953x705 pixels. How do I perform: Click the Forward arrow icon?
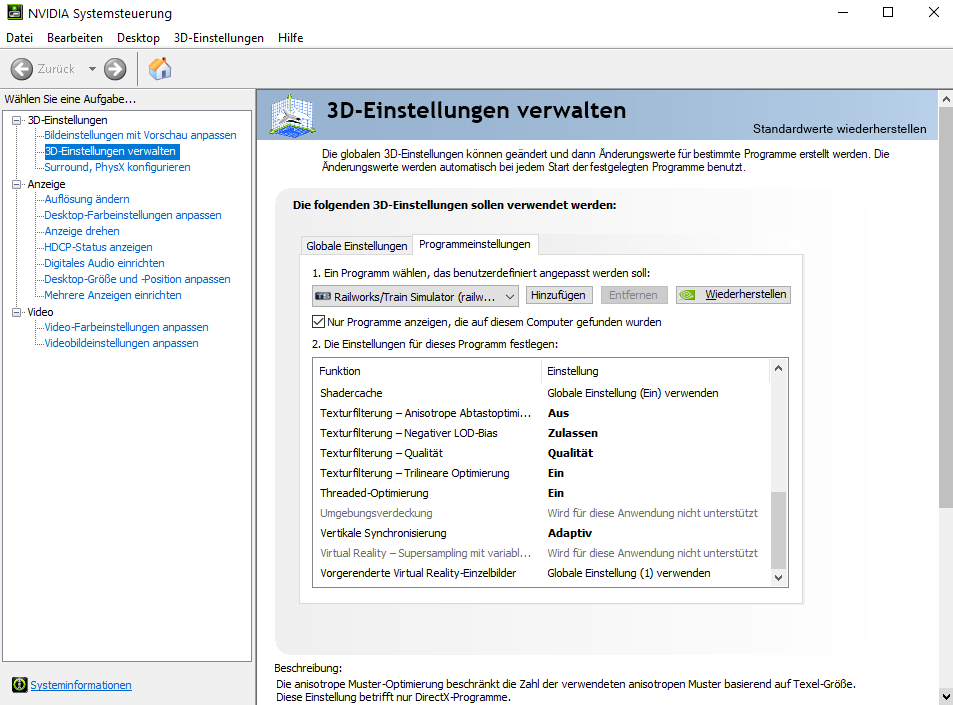(115, 69)
